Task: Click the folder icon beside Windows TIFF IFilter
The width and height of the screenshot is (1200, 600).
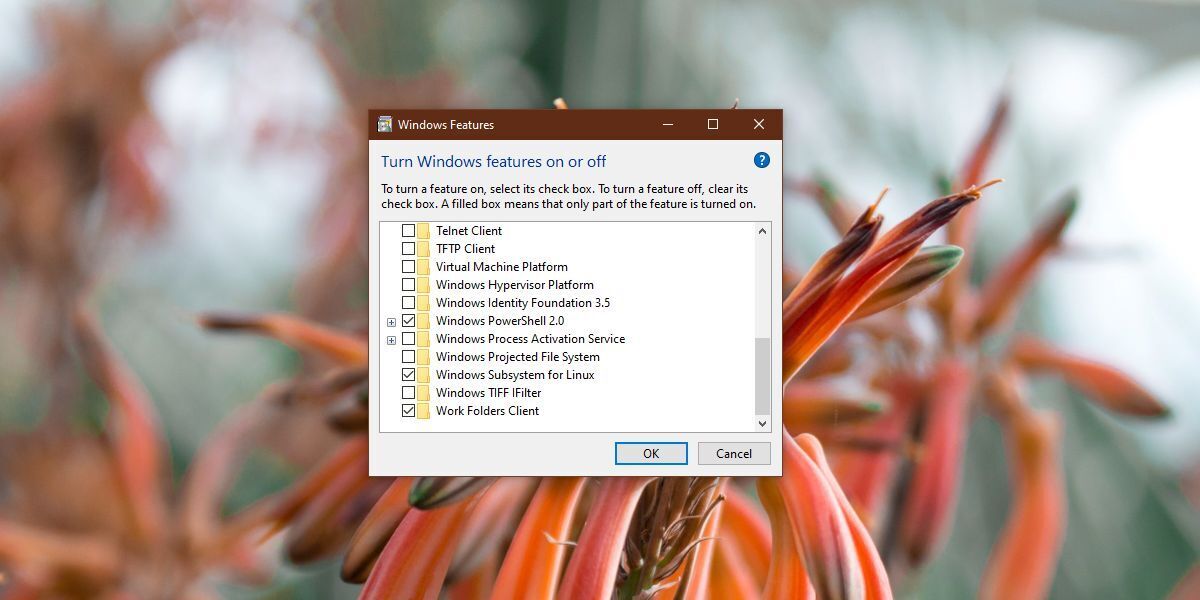Action: point(423,392)
